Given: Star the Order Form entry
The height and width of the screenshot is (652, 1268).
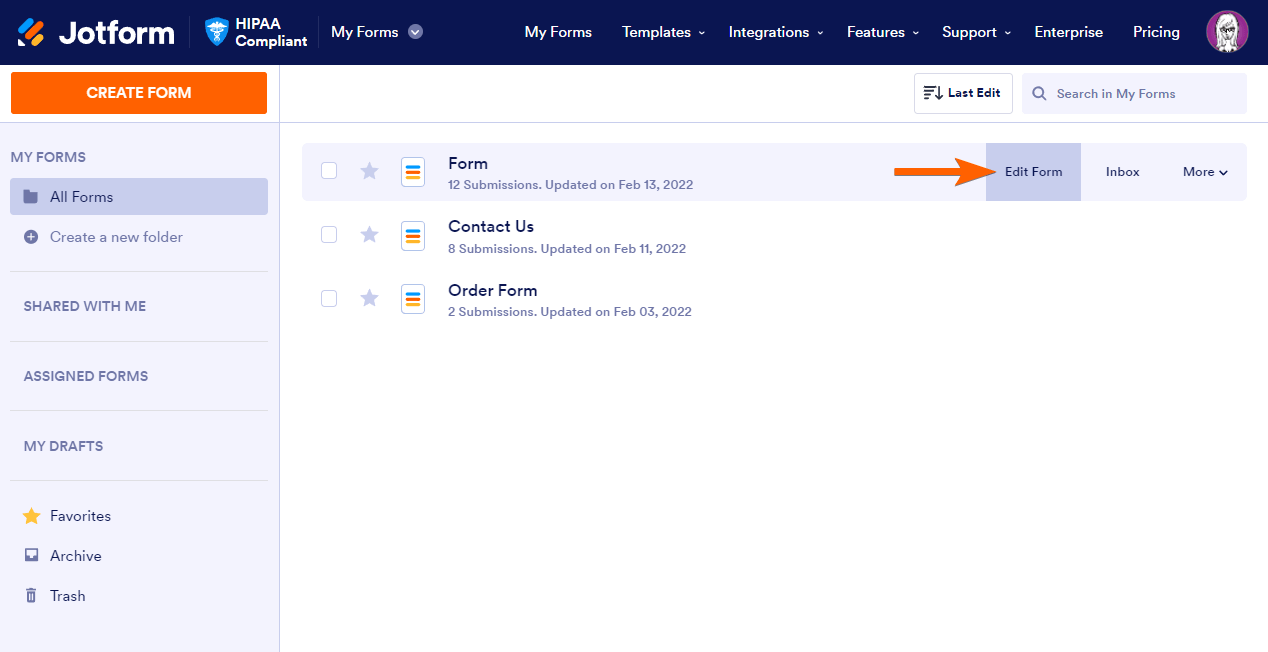Looking at the screenshot, I should [x=370, y=298].
